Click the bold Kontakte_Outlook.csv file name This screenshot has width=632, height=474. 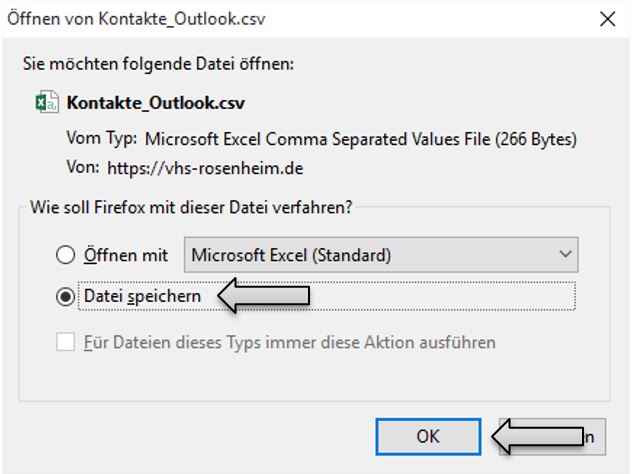[155, 102]
